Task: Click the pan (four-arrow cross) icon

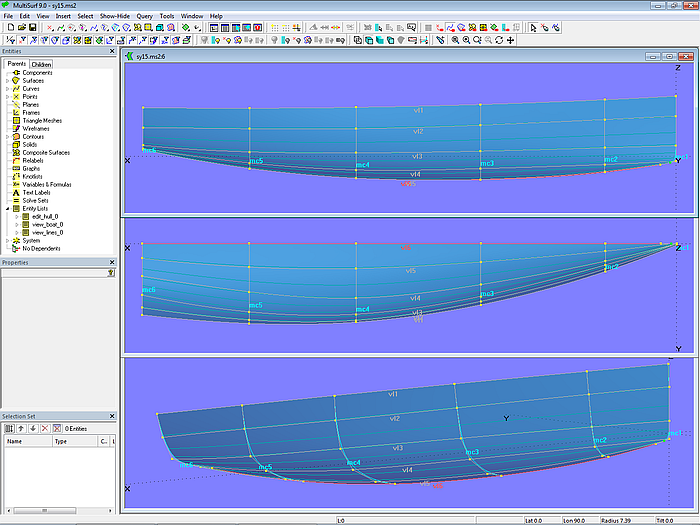Action: (511, 40)
